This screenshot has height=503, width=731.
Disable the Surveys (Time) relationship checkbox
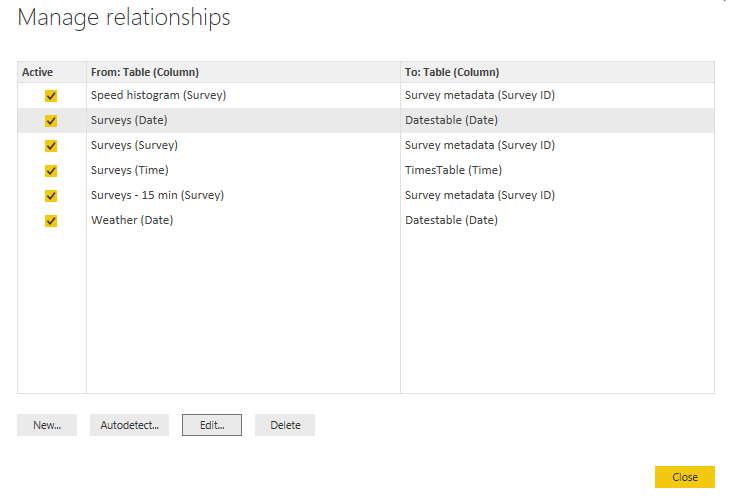pos(51,171)
